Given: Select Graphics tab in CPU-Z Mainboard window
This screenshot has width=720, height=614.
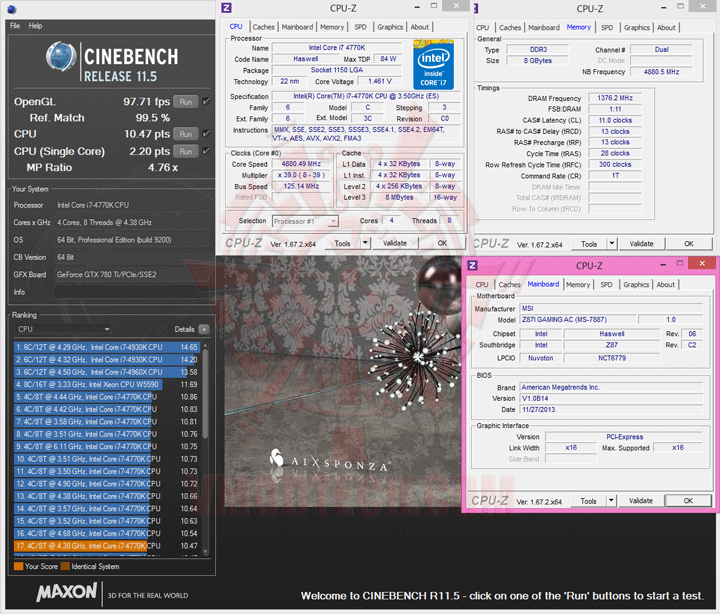Looking at the screenshot, I should [636, 285].
